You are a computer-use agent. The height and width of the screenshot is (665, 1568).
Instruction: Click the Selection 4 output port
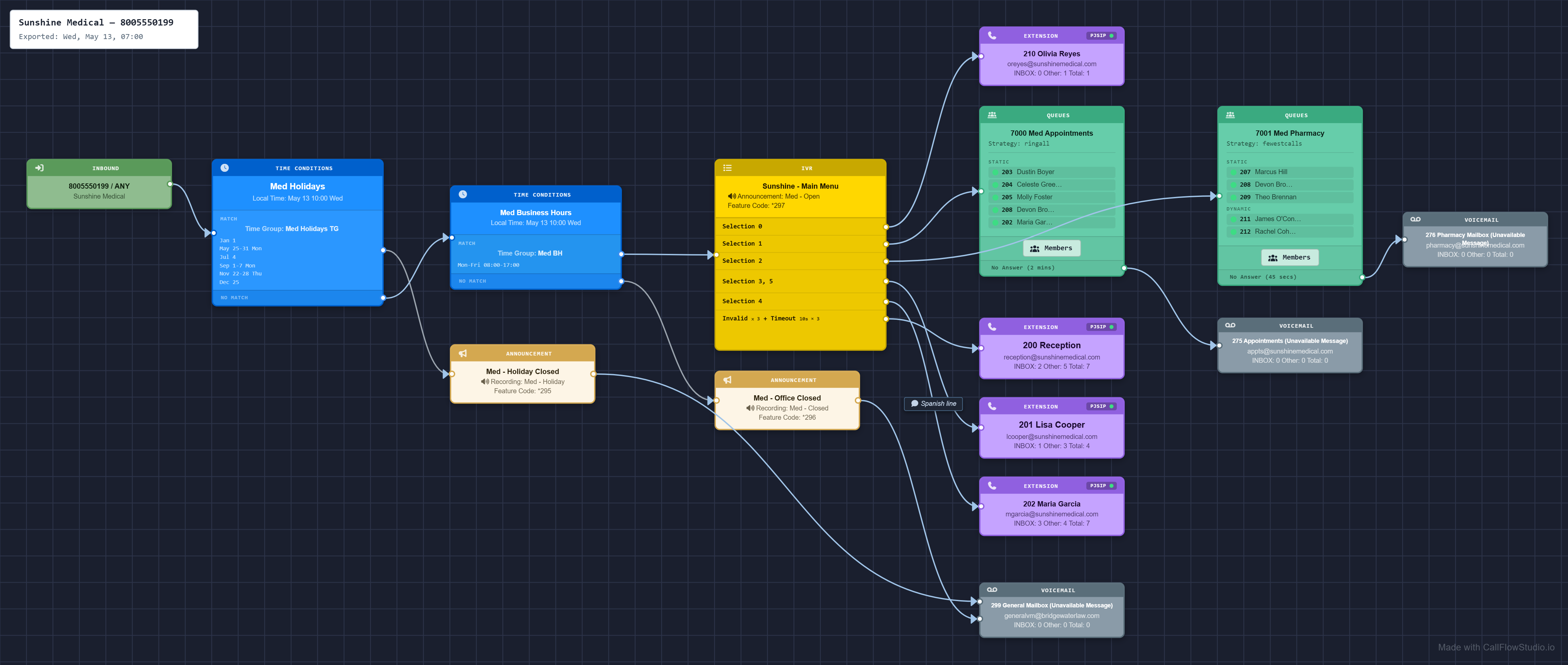point(886,302)
